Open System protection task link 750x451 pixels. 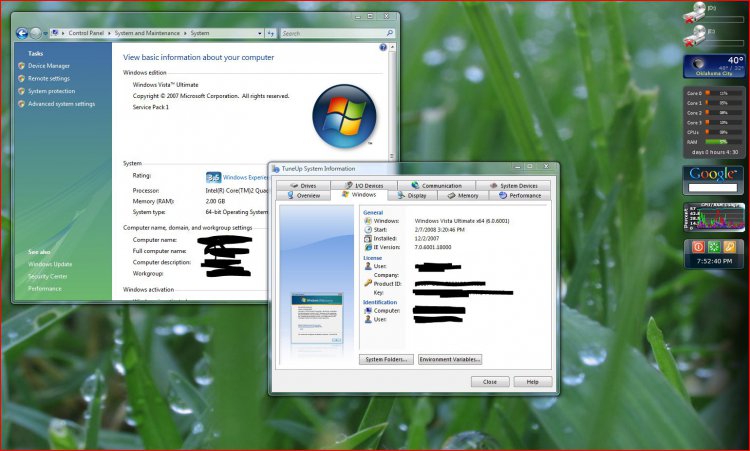click(x=51, y=91)
